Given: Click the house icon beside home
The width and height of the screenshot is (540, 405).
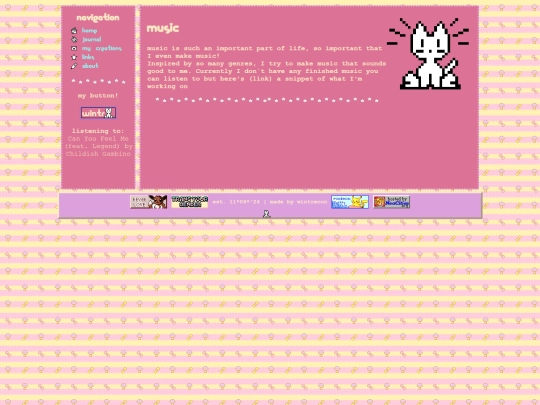Looking at the screenshot, I should point(74,31).
